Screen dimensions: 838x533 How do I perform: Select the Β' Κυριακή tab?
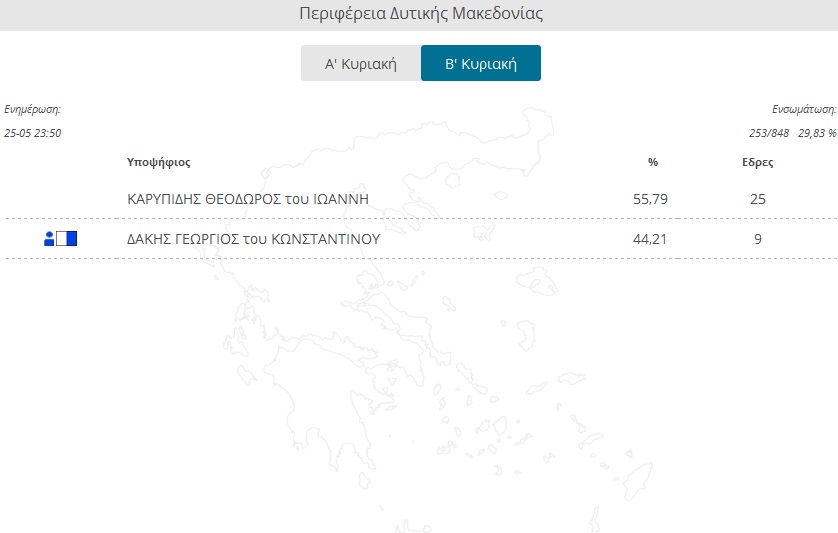481,63
